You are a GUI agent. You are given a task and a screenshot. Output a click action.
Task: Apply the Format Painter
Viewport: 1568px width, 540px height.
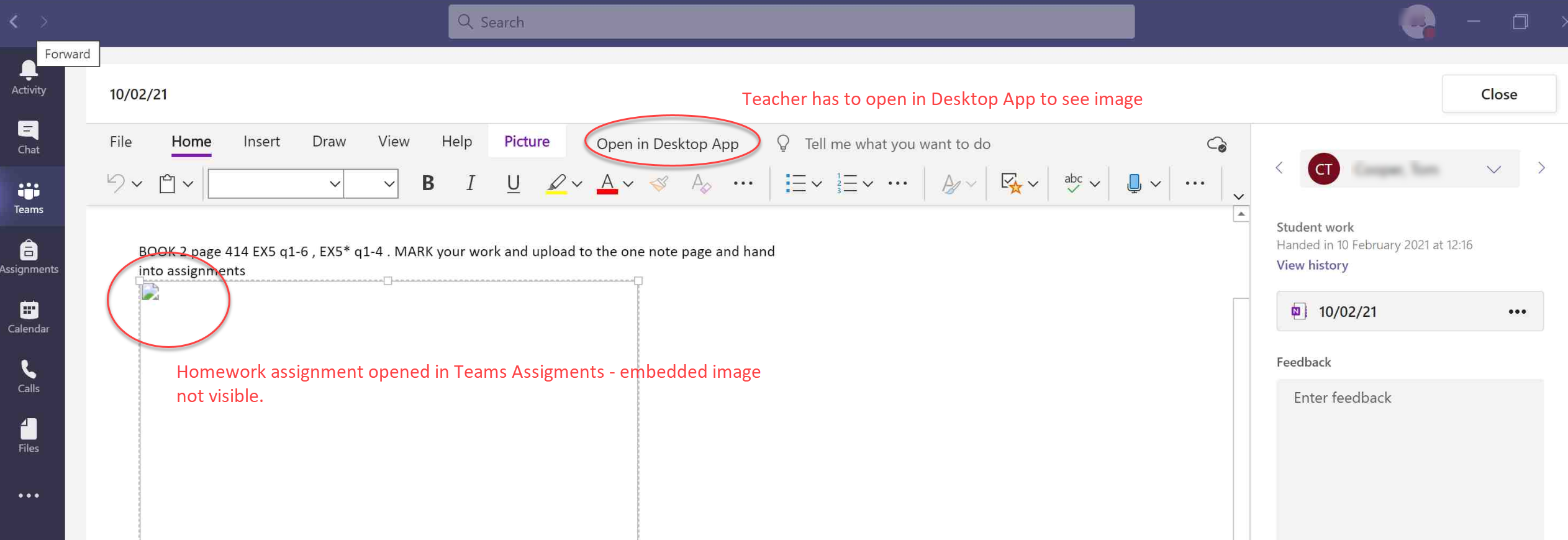pos(659,183)
